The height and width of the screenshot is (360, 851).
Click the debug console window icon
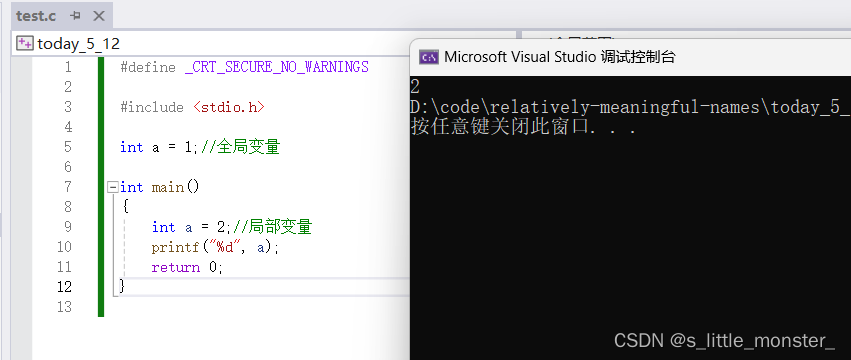429,57
